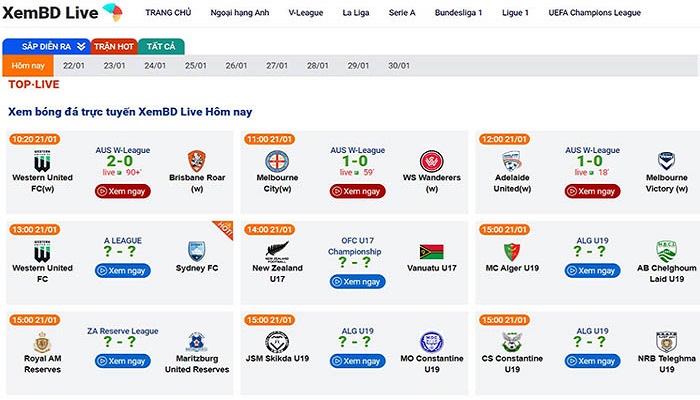700x400 pixels.
Task: Click WS Wanderers (w) team crest
Action: [432, 161]
